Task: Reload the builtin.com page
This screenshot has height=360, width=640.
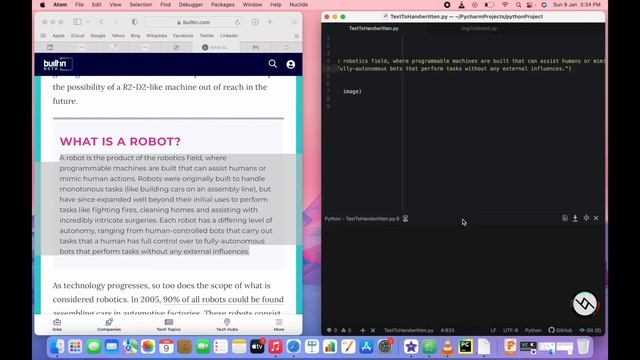Action: tap(237, 22)
